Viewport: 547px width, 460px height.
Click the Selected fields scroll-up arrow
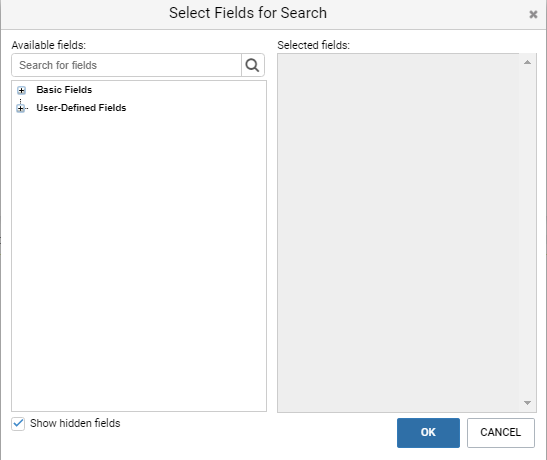527,62
